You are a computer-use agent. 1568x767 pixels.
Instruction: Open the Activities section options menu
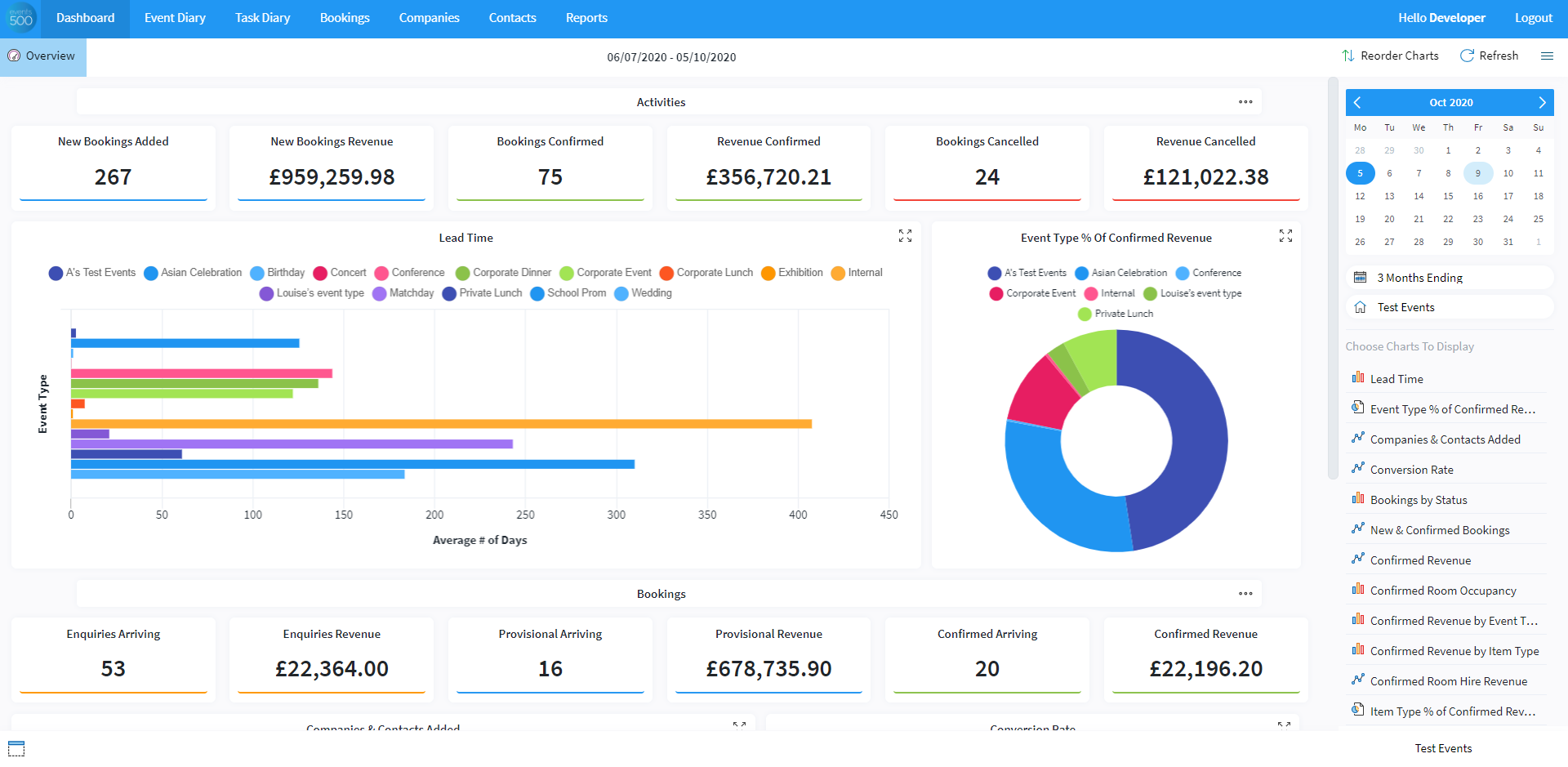(1245, 102)
